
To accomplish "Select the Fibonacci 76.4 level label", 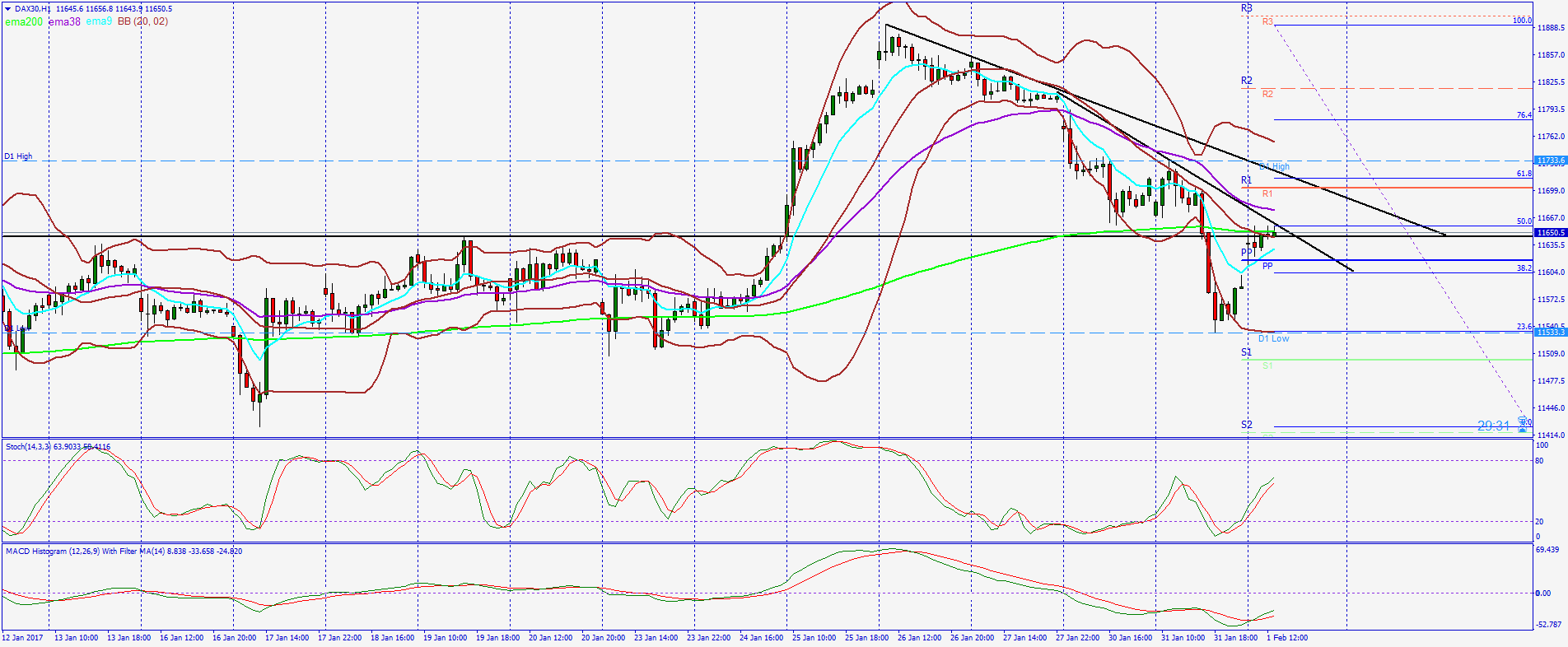I will tap(1524, 115).
